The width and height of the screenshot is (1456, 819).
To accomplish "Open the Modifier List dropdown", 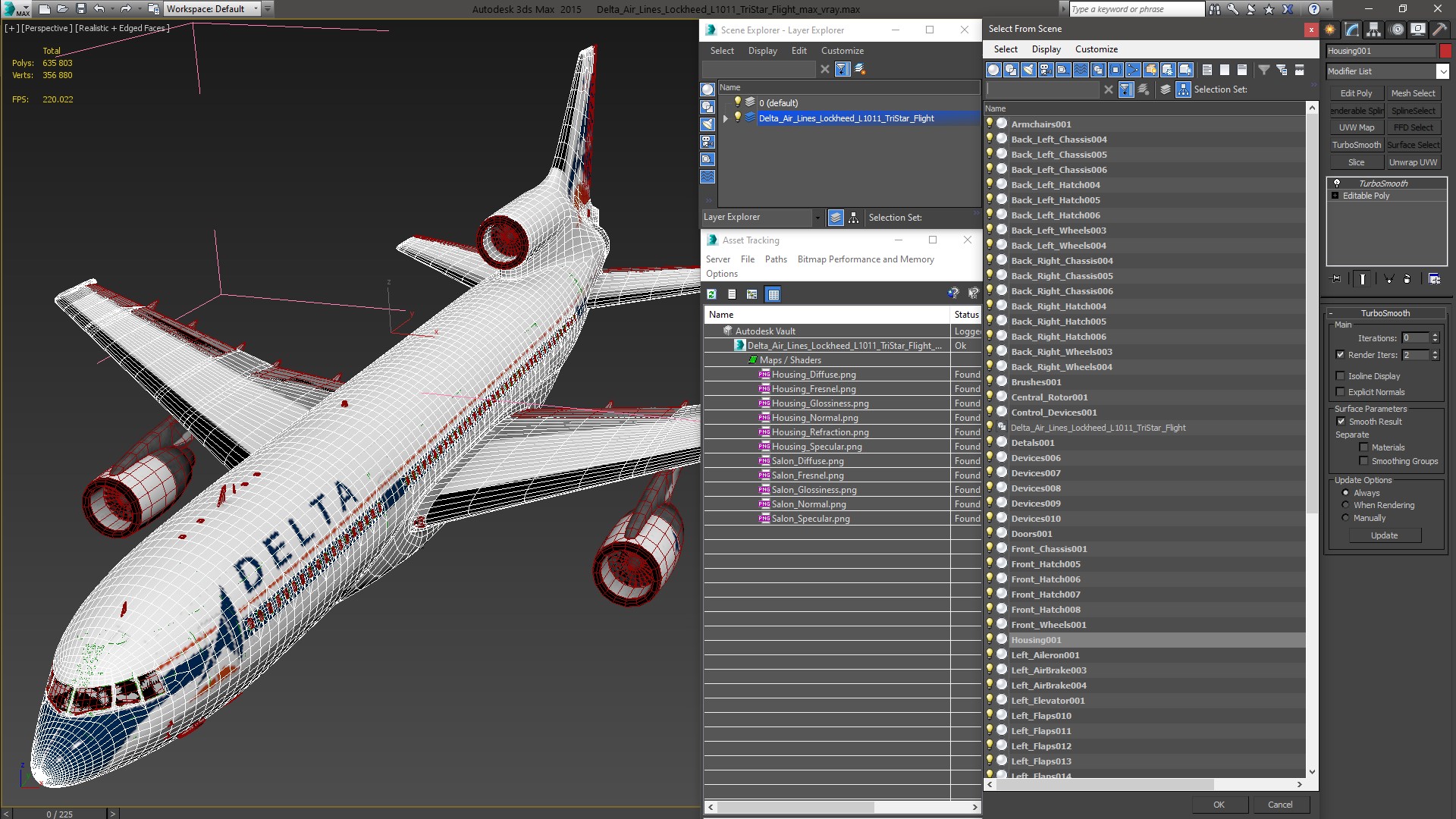I will coord(1442,71).
